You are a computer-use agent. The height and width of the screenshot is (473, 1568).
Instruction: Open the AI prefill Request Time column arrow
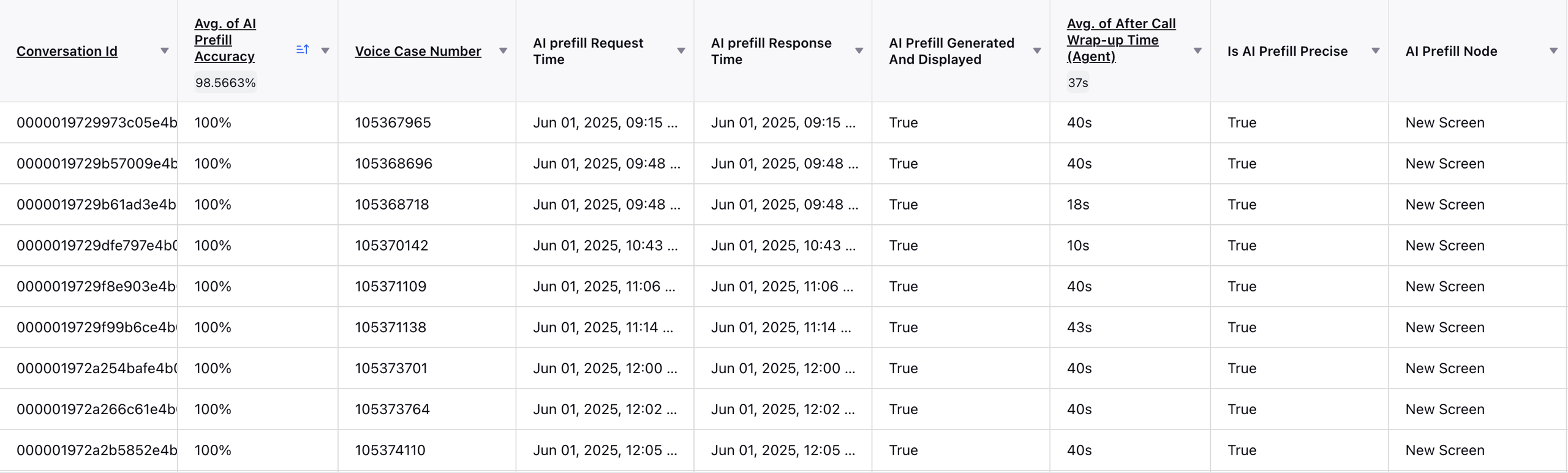coord(681,51)
